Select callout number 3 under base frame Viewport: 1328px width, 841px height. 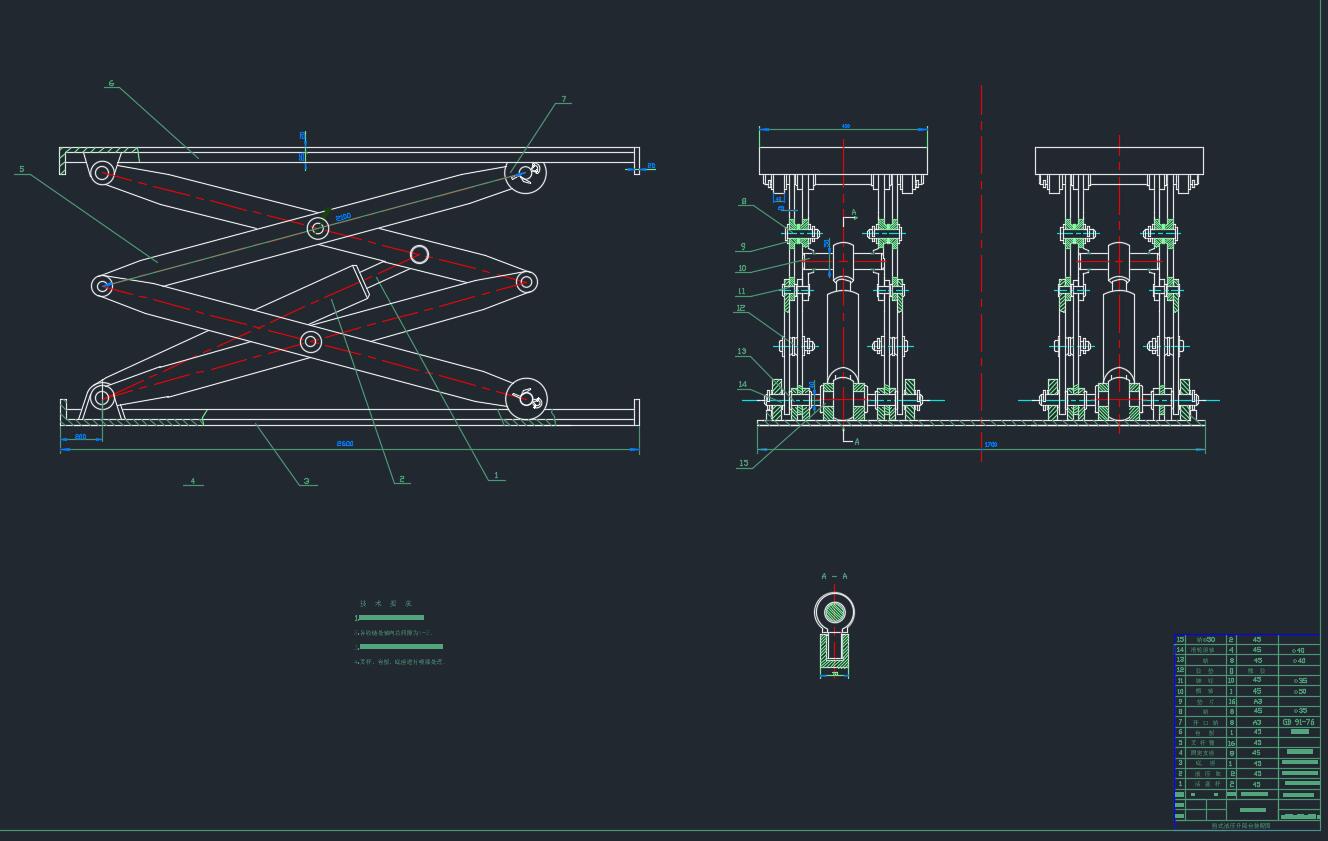307,481
